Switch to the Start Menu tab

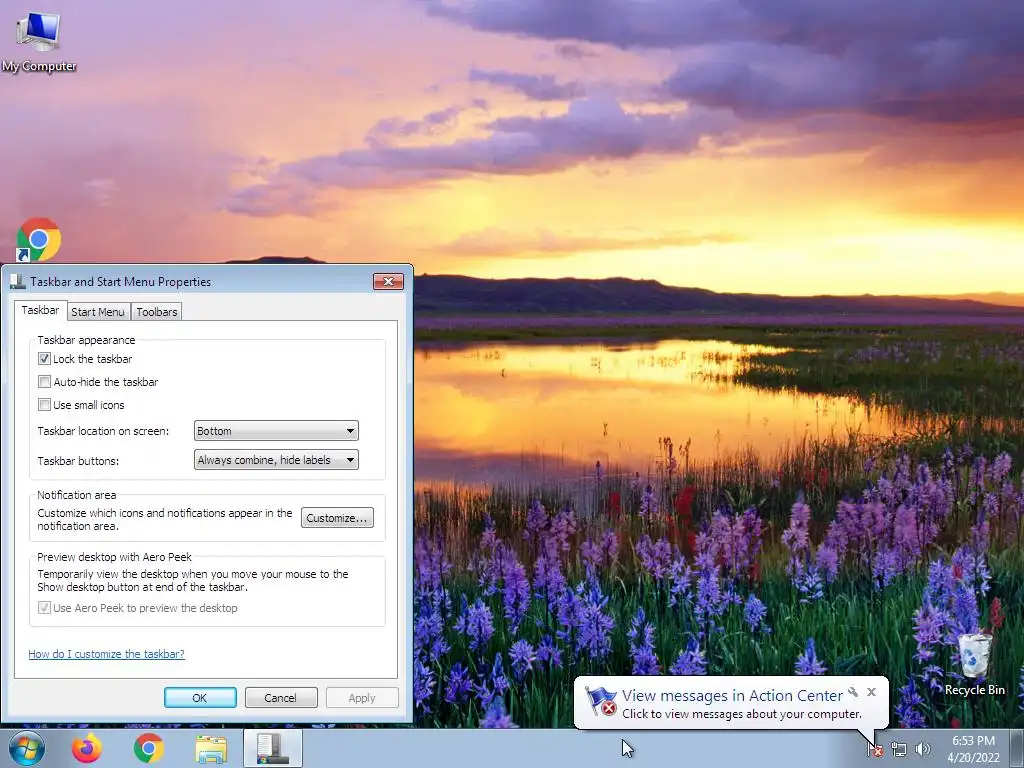[x=98, y=312]
